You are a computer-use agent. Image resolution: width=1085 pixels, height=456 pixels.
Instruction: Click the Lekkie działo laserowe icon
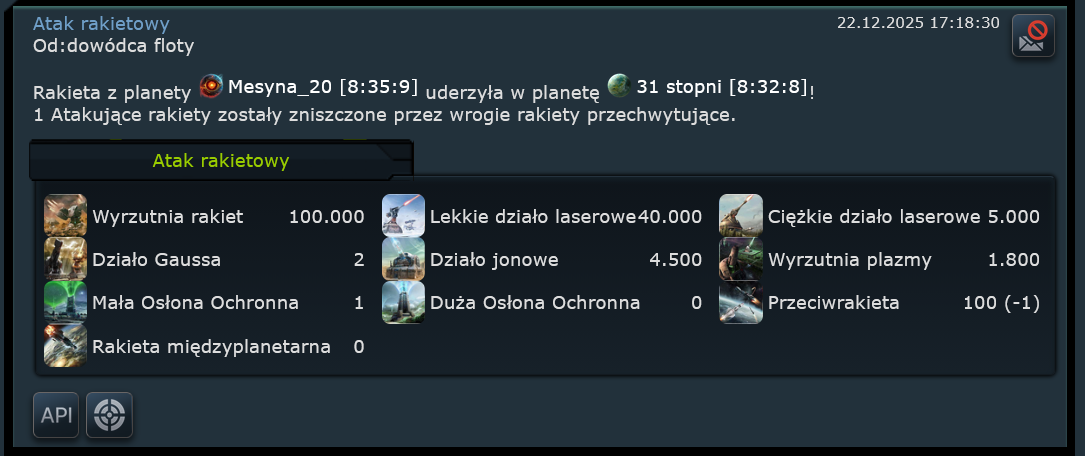pyautogui.click(x=403, y=216)
